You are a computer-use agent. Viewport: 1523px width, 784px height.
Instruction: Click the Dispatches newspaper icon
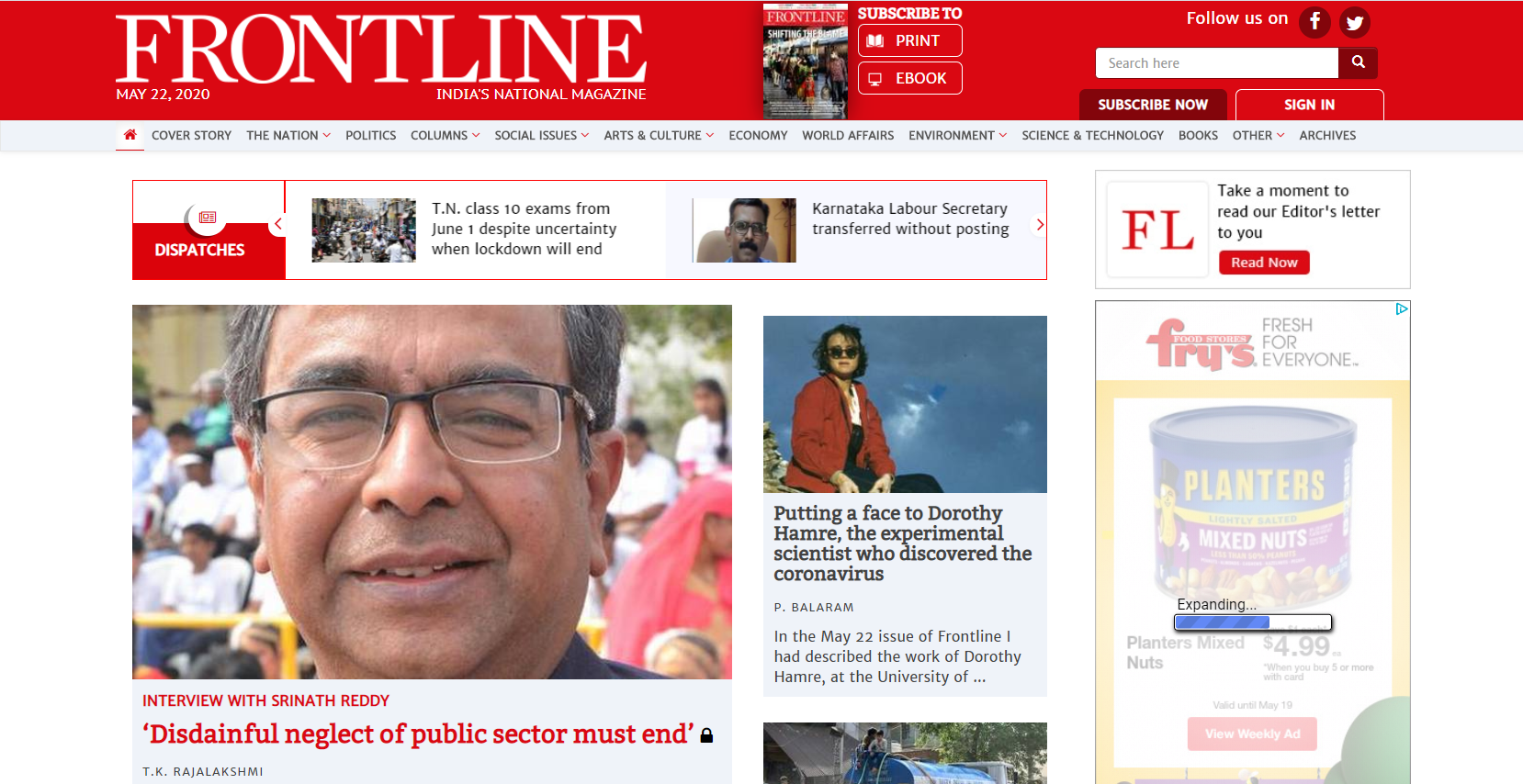tap(208, 218)
